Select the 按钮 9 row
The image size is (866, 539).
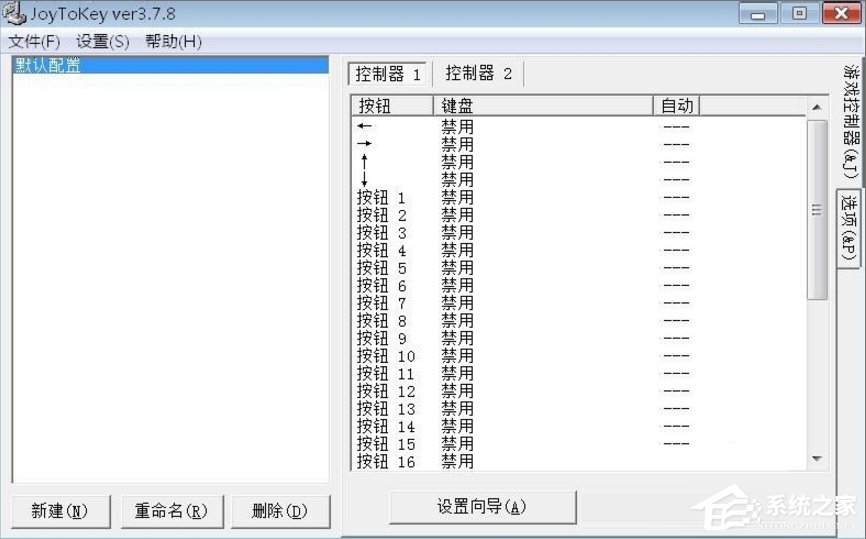[x=579, y=339]
